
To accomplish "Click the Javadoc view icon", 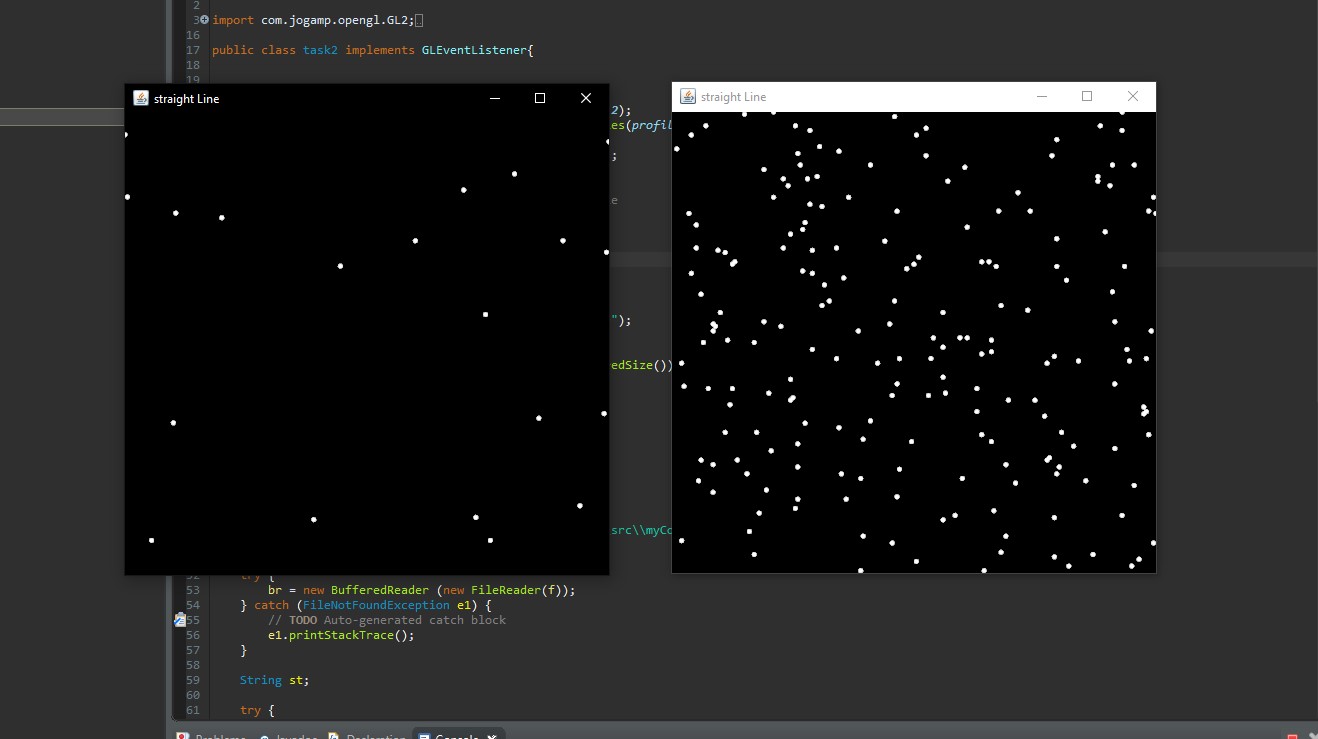I will (x=263, y=736).
